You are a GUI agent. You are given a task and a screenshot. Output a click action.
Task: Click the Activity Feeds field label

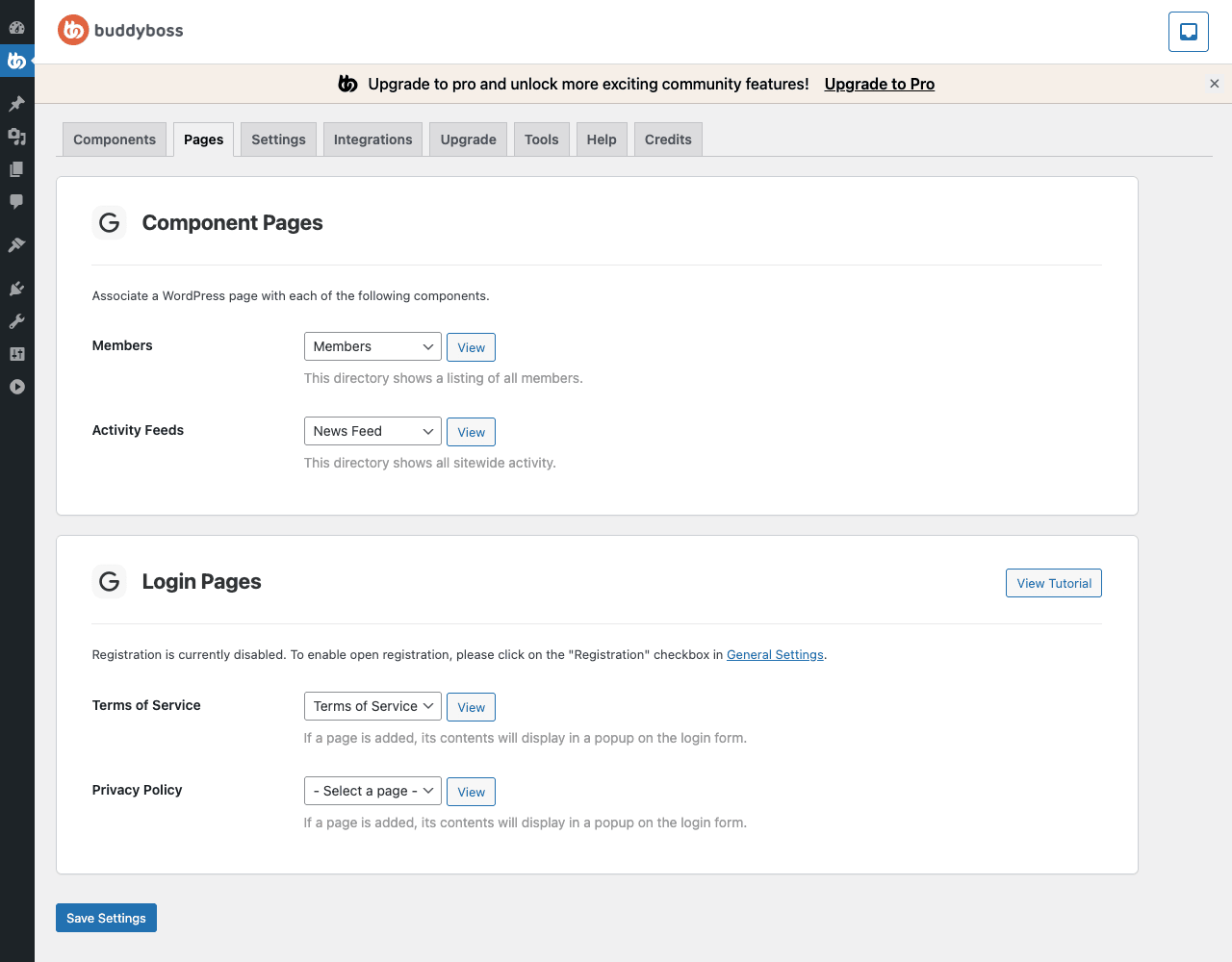coord(138,430)
